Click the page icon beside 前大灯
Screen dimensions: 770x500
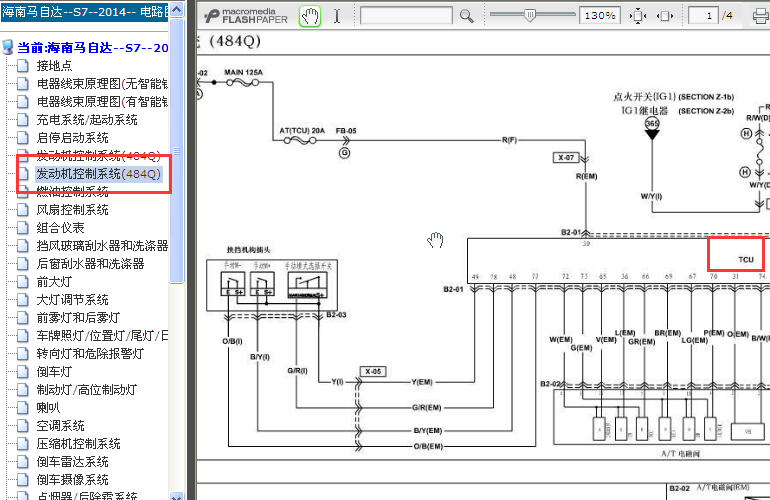click(23, 282)
